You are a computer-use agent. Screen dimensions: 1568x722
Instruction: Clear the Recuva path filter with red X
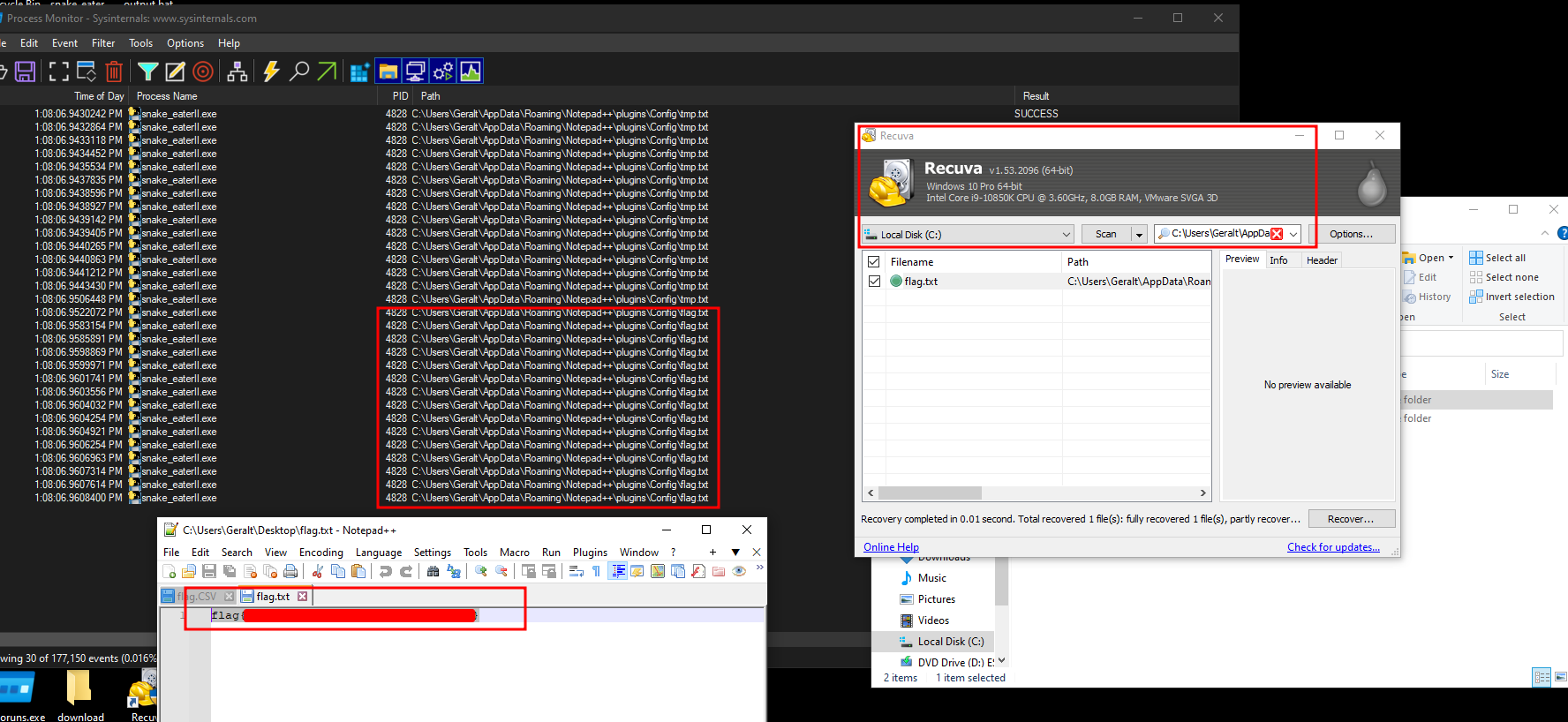click(x=1277, y=234)
